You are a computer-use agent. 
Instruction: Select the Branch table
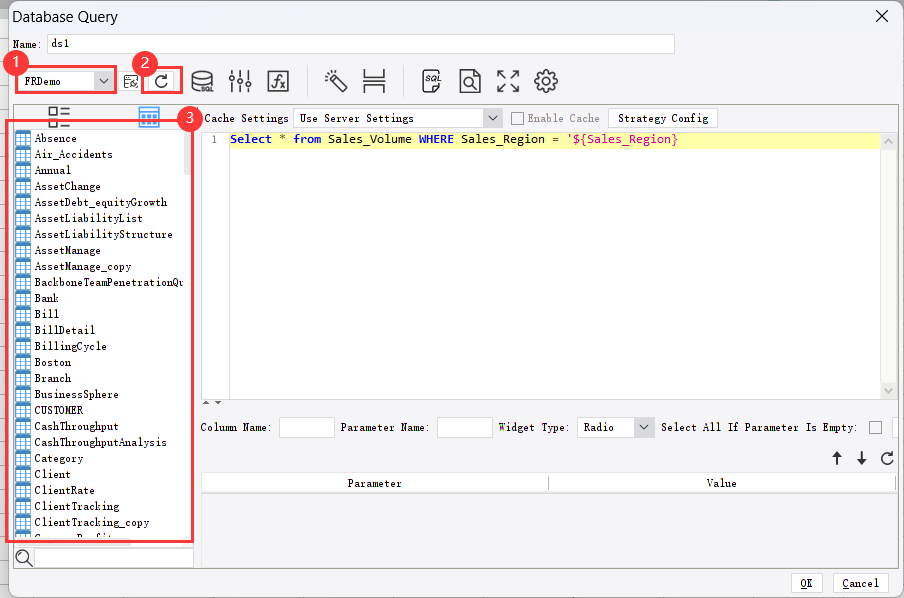coord(52,378)
